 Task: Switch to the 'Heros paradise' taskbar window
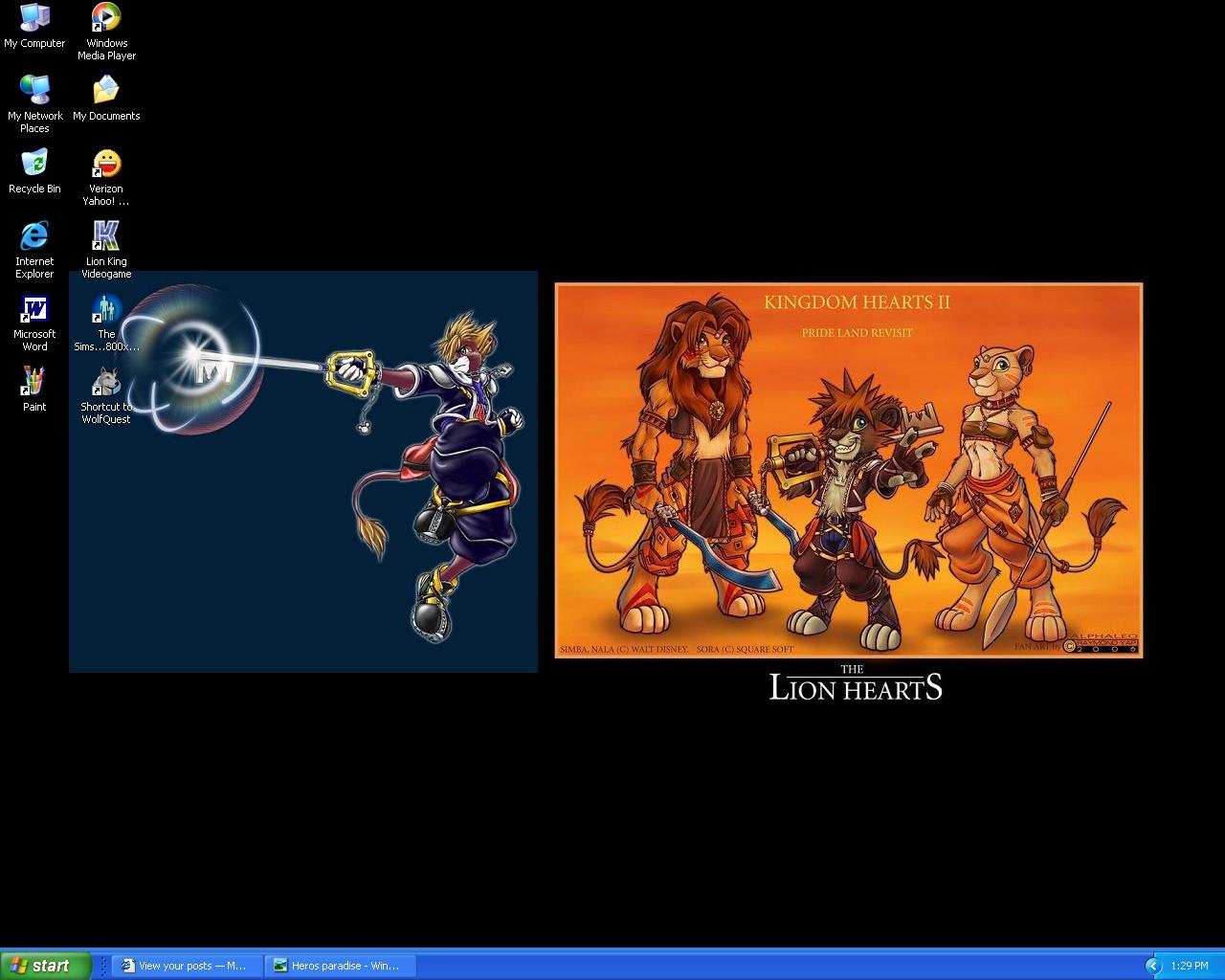point(341,966)
